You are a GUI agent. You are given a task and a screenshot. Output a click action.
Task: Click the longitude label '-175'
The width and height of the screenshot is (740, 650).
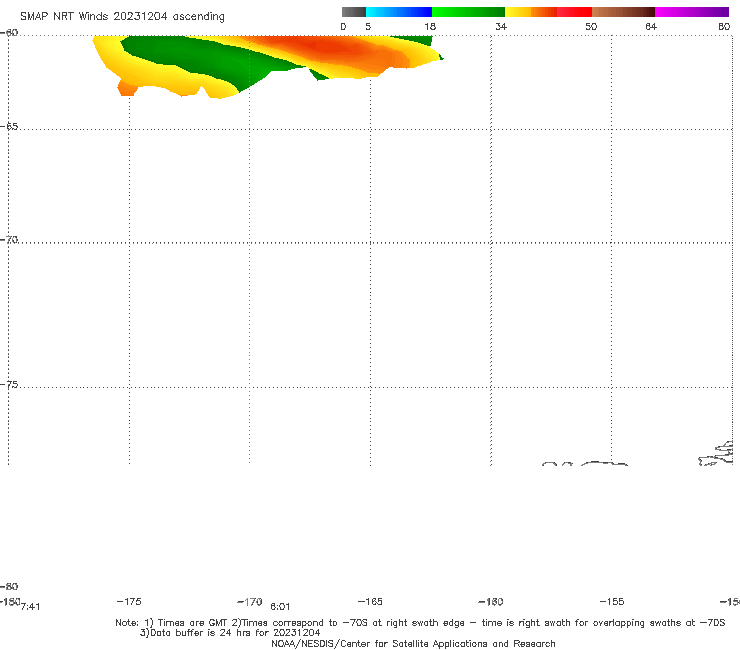(x=129, y=601)
